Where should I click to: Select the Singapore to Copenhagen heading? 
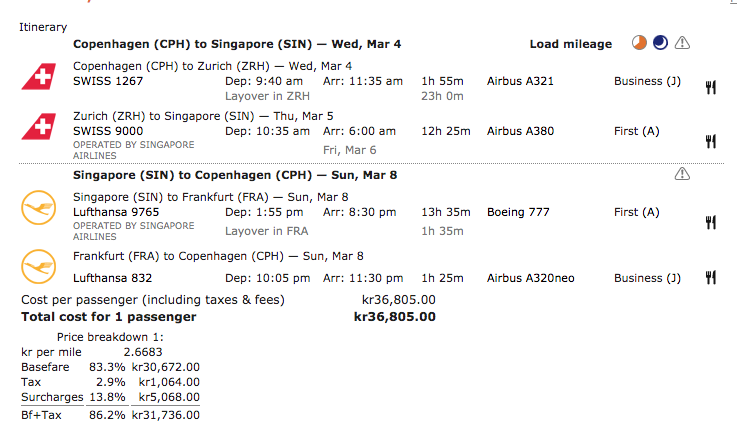[x=235, y=175]
